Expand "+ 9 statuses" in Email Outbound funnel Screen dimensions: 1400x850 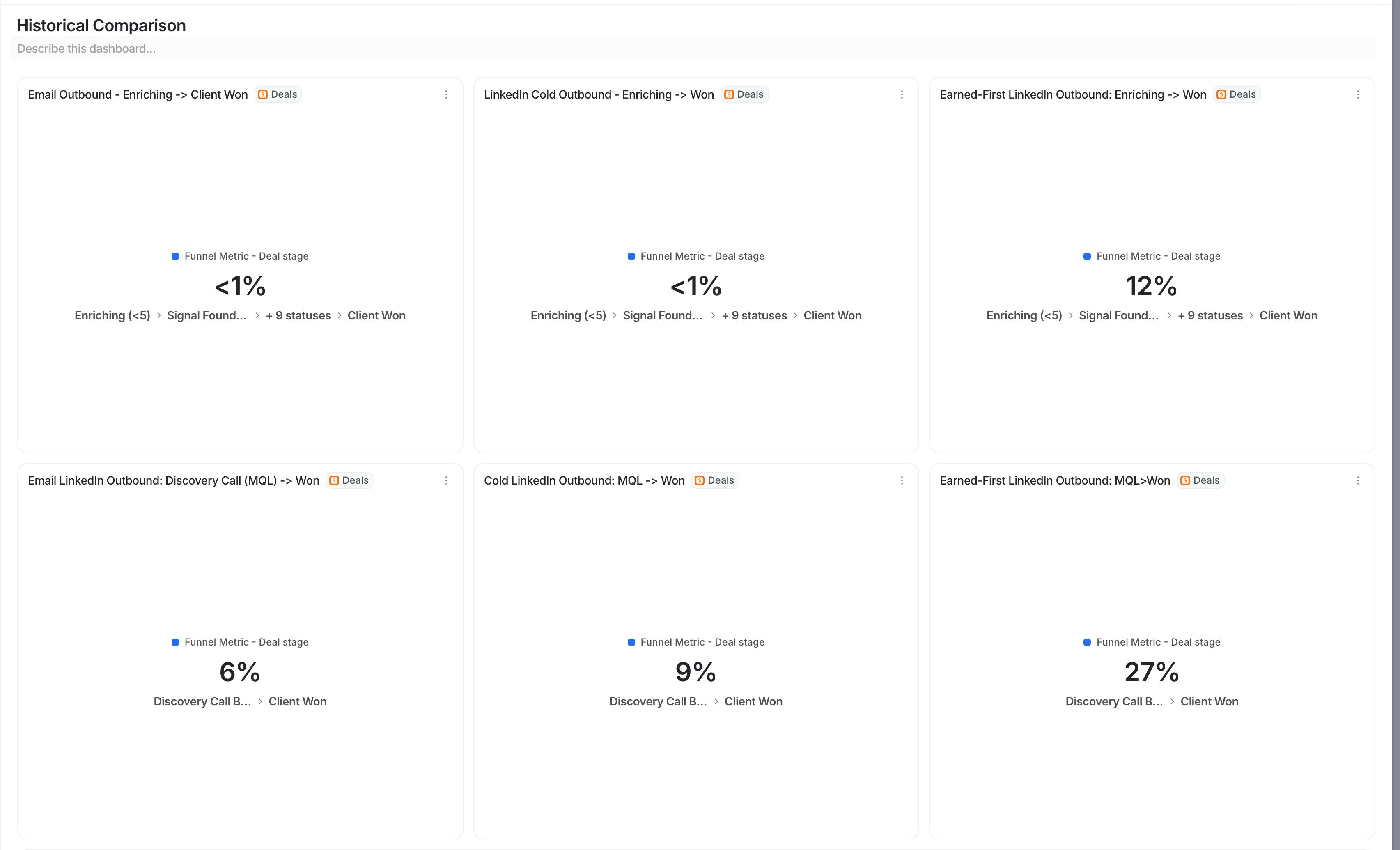(x=298, y=315)
